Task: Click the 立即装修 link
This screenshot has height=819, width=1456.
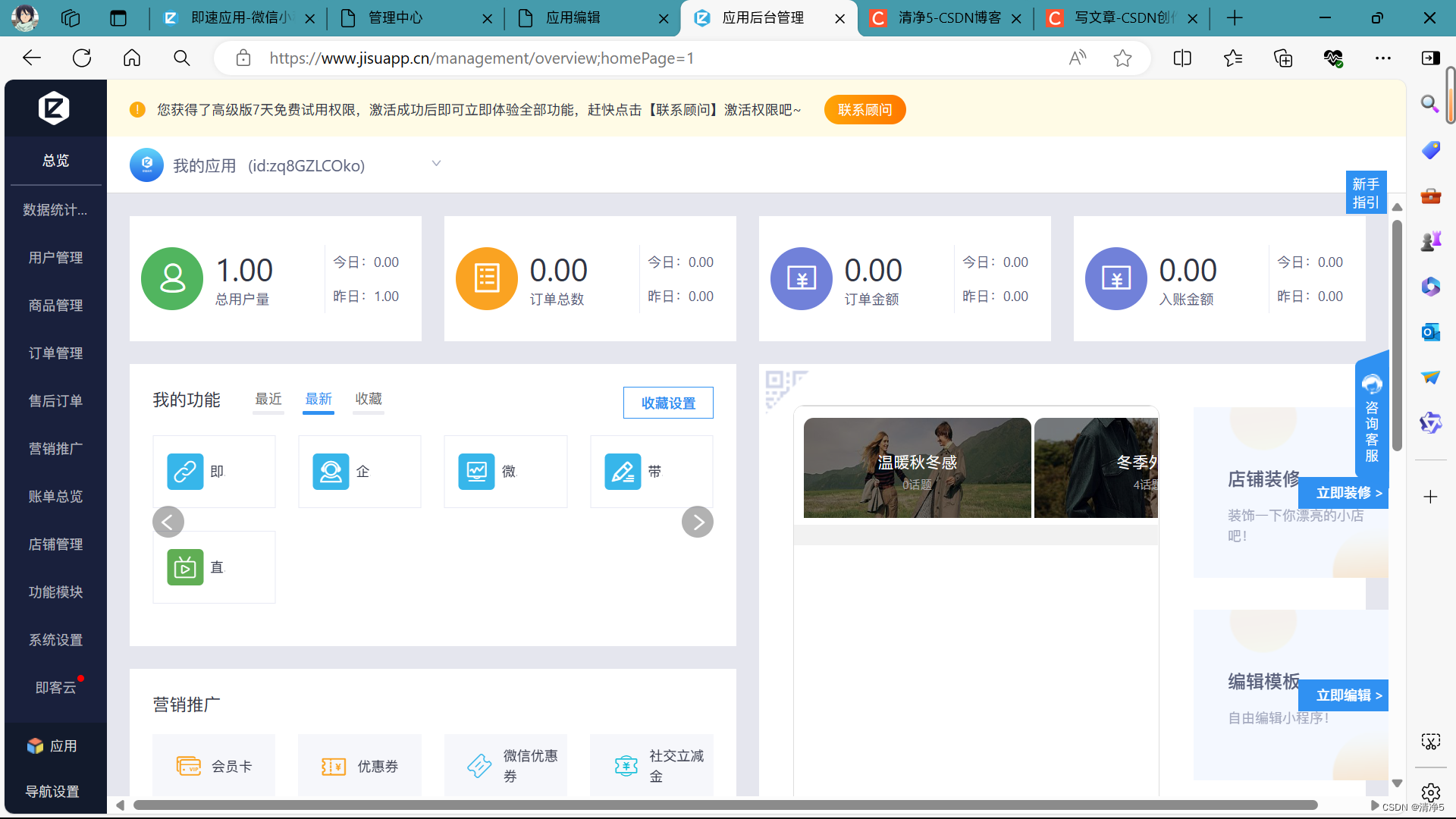Action: (x=1348, y=493)
